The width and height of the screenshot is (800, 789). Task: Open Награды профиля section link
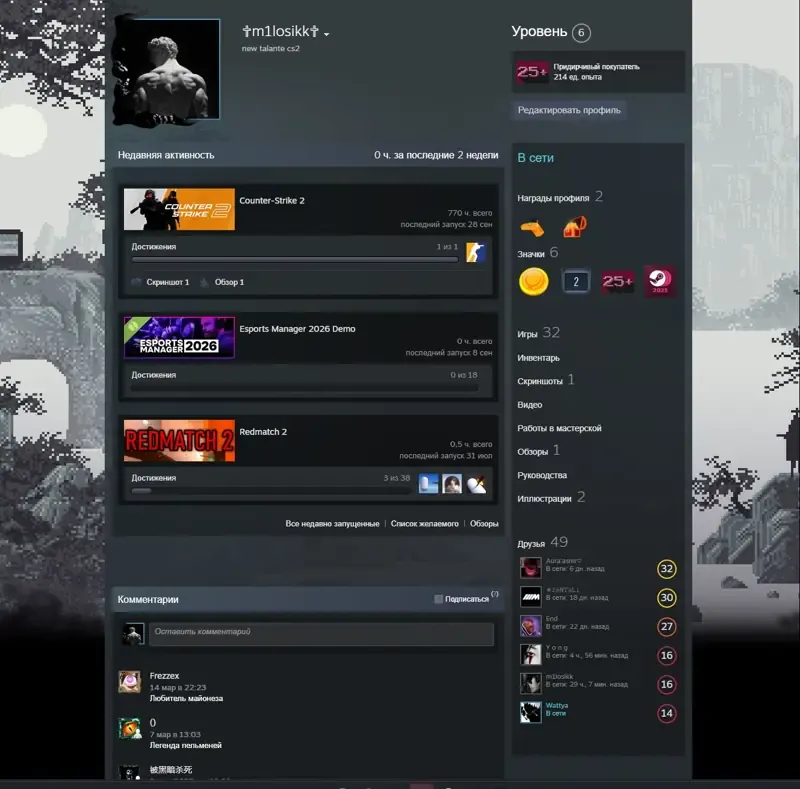coord(553,198)
